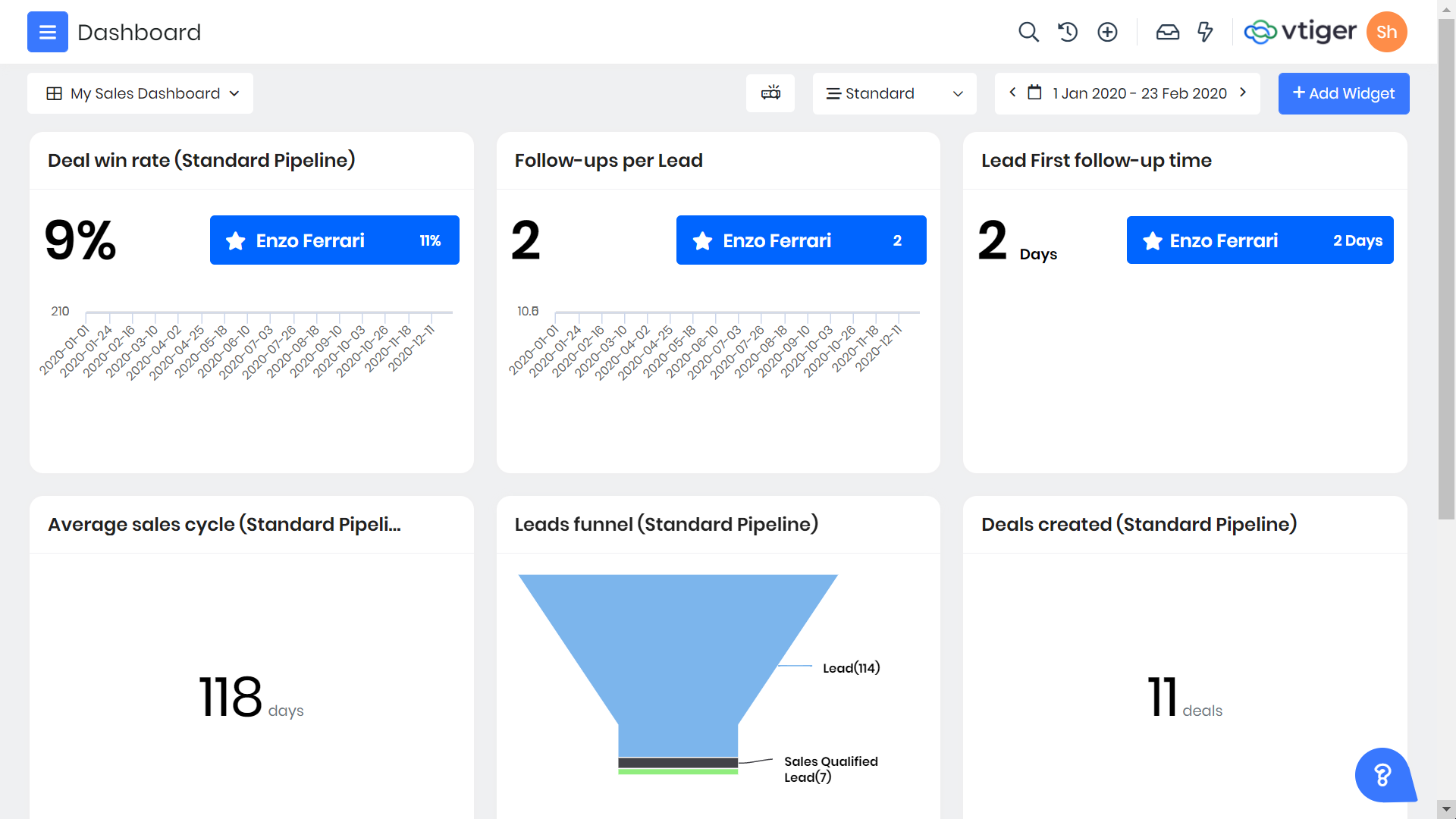Click the quick create plus icon
The width and height of the screenshot is (1456, 819).
click(1107, 32)
